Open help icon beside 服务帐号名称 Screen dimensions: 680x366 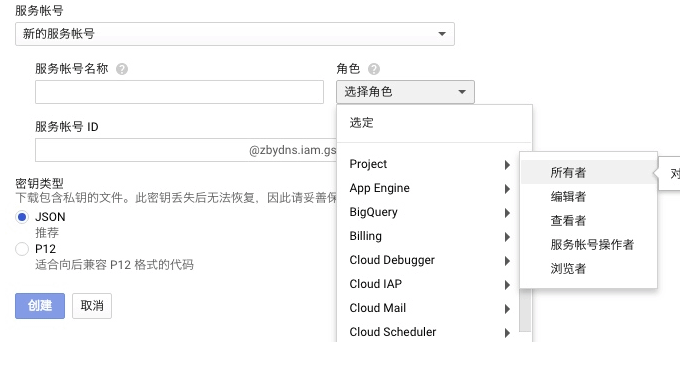click(x=122, y=69)
